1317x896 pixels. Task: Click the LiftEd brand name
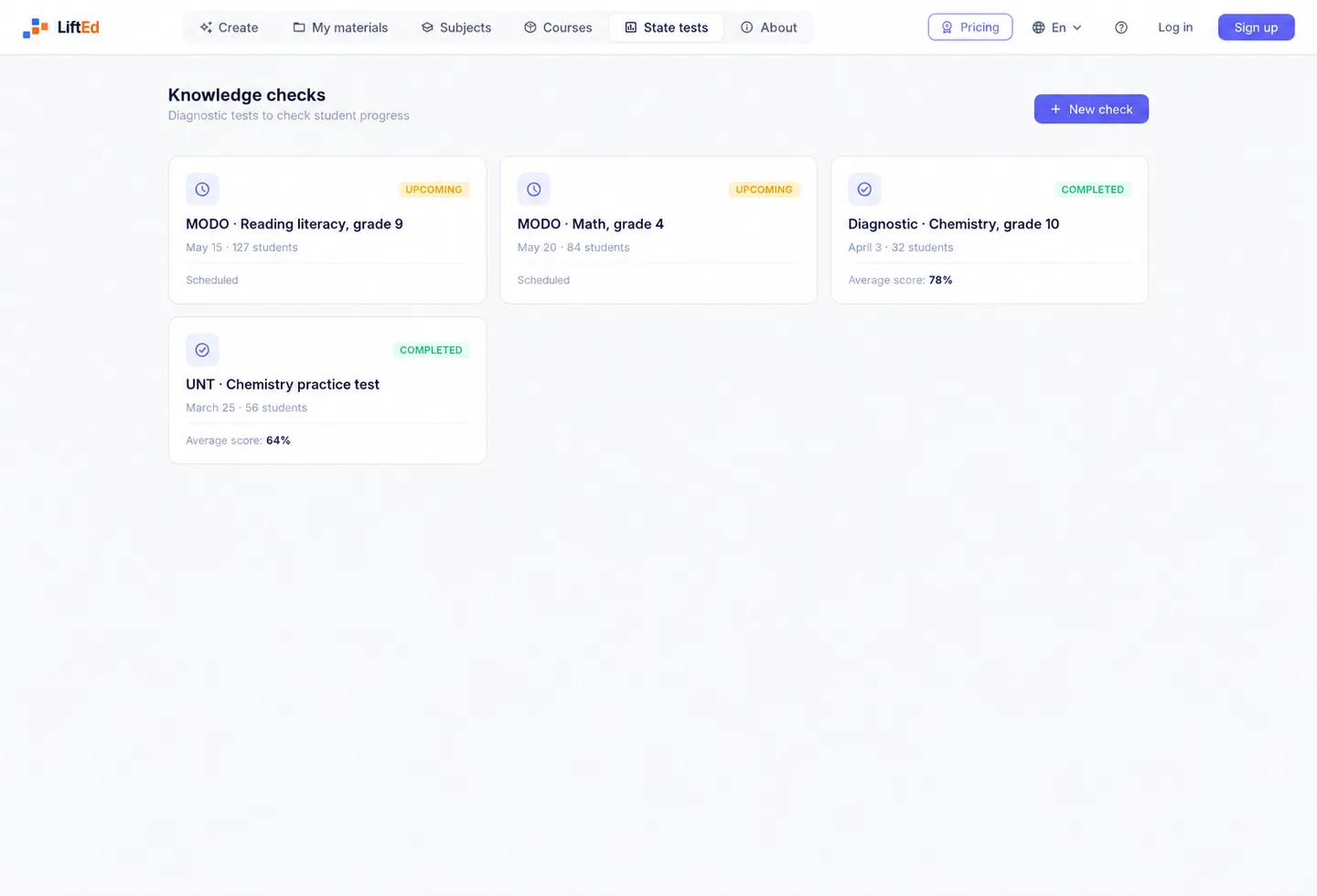78,27
